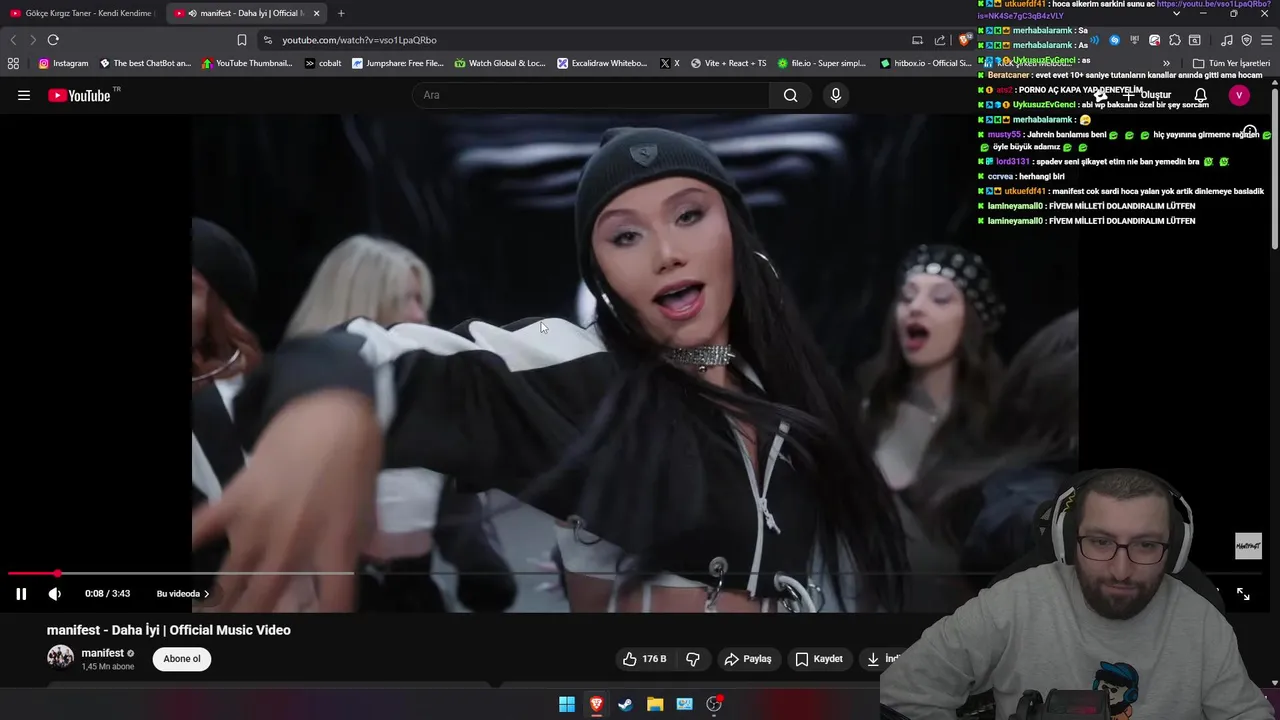Screen dimensions: 1280x720
Task: Open File Explorer from the taskbar
Action: point(655,704)
